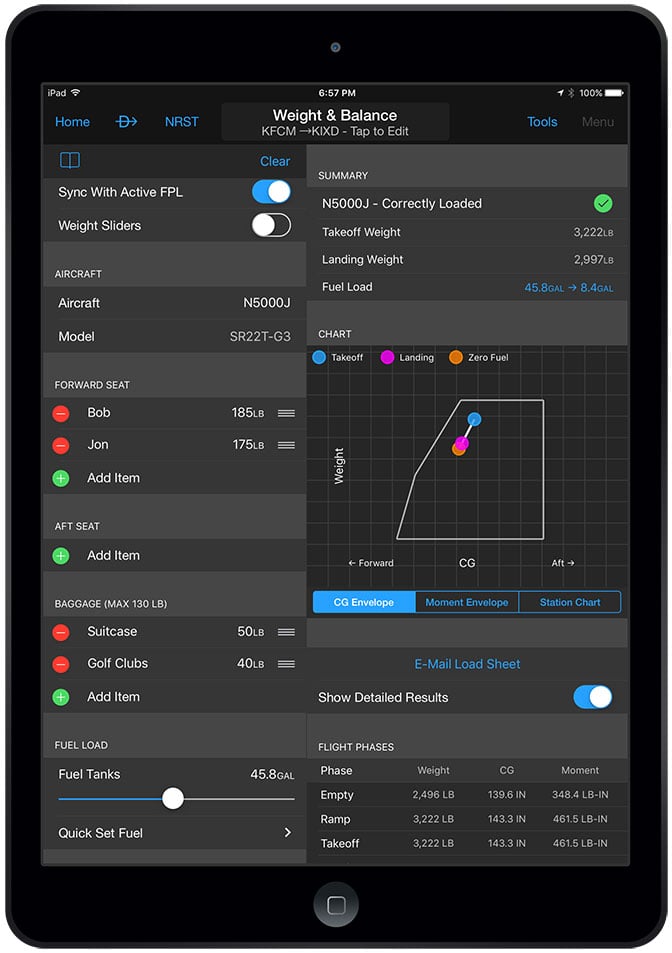The height and width of the screenshot is (953, 672).
Task: Tap the Landing legend color dot
Action: 387,357
